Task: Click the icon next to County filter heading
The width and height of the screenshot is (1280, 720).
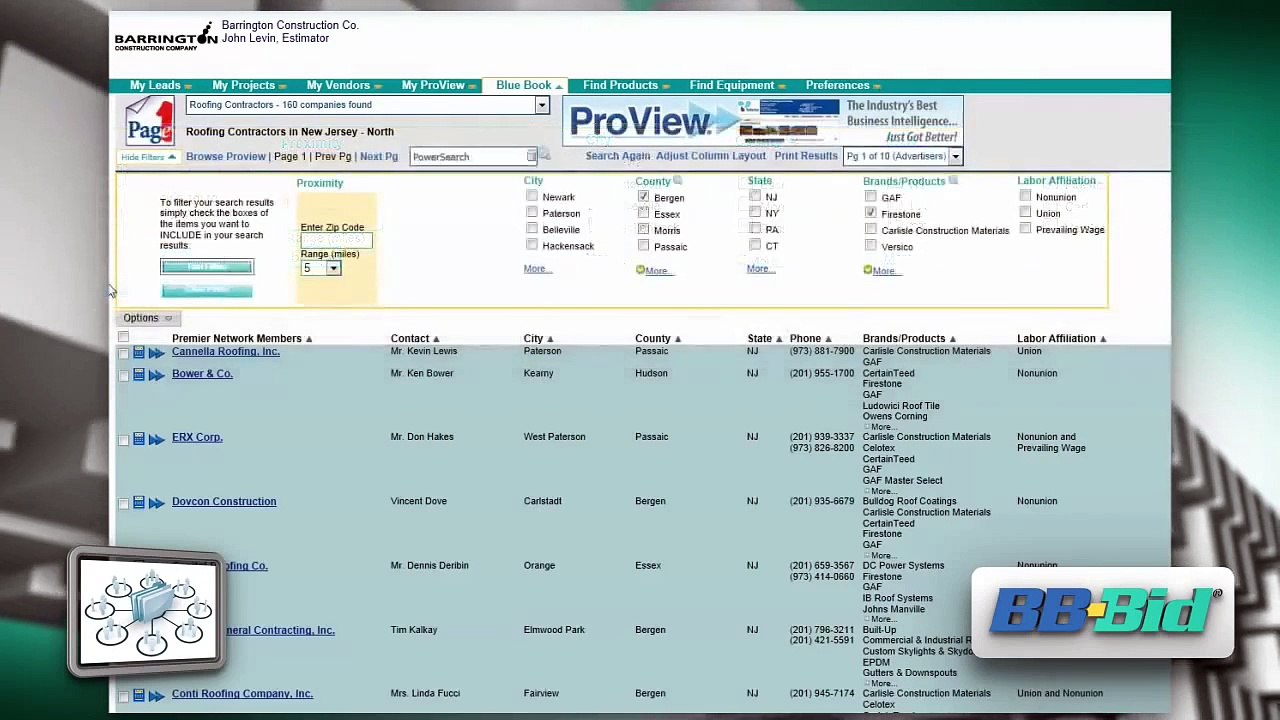Action: click(678, 181)
